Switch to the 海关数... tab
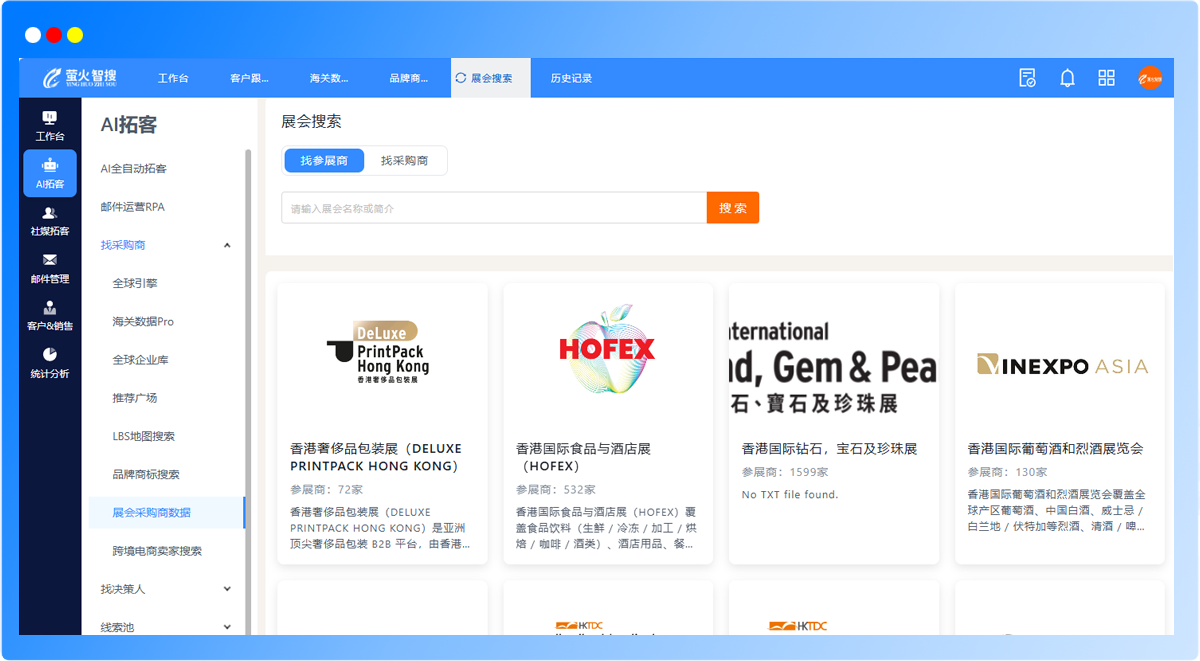 (x=329, y=78)
